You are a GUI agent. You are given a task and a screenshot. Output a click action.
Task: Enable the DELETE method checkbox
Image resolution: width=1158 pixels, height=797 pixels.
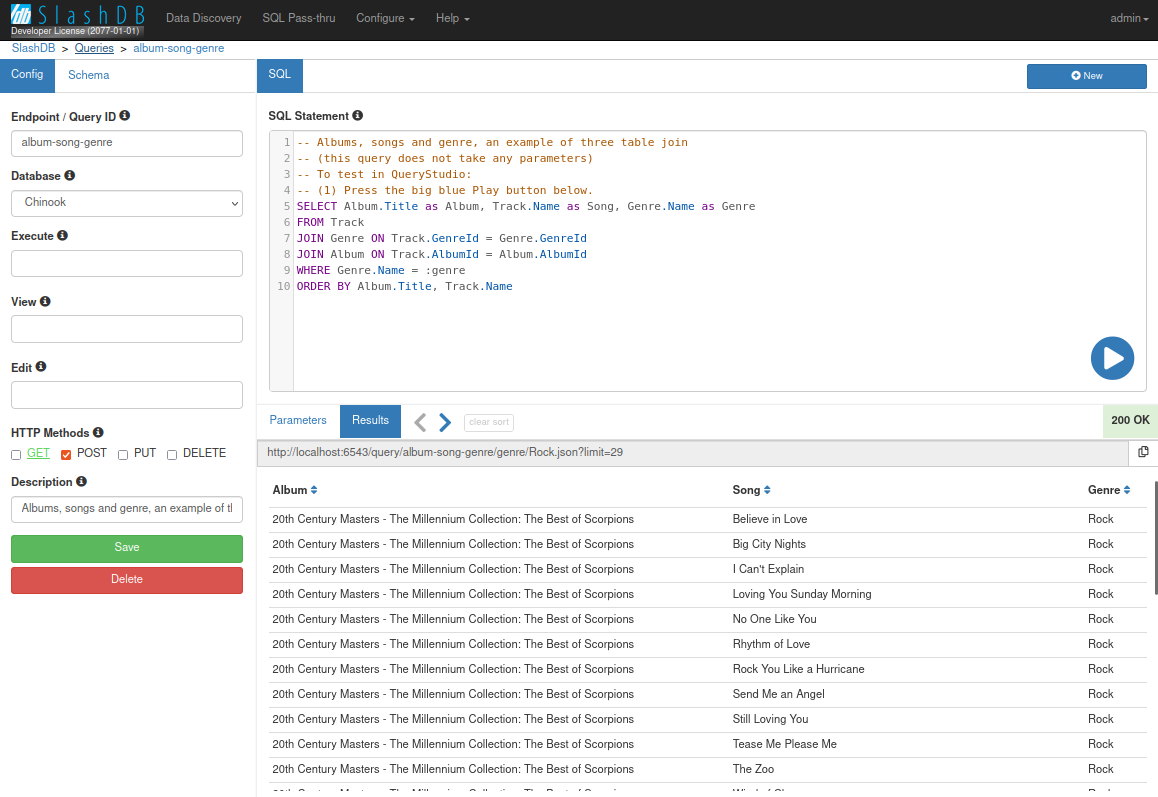172,455
